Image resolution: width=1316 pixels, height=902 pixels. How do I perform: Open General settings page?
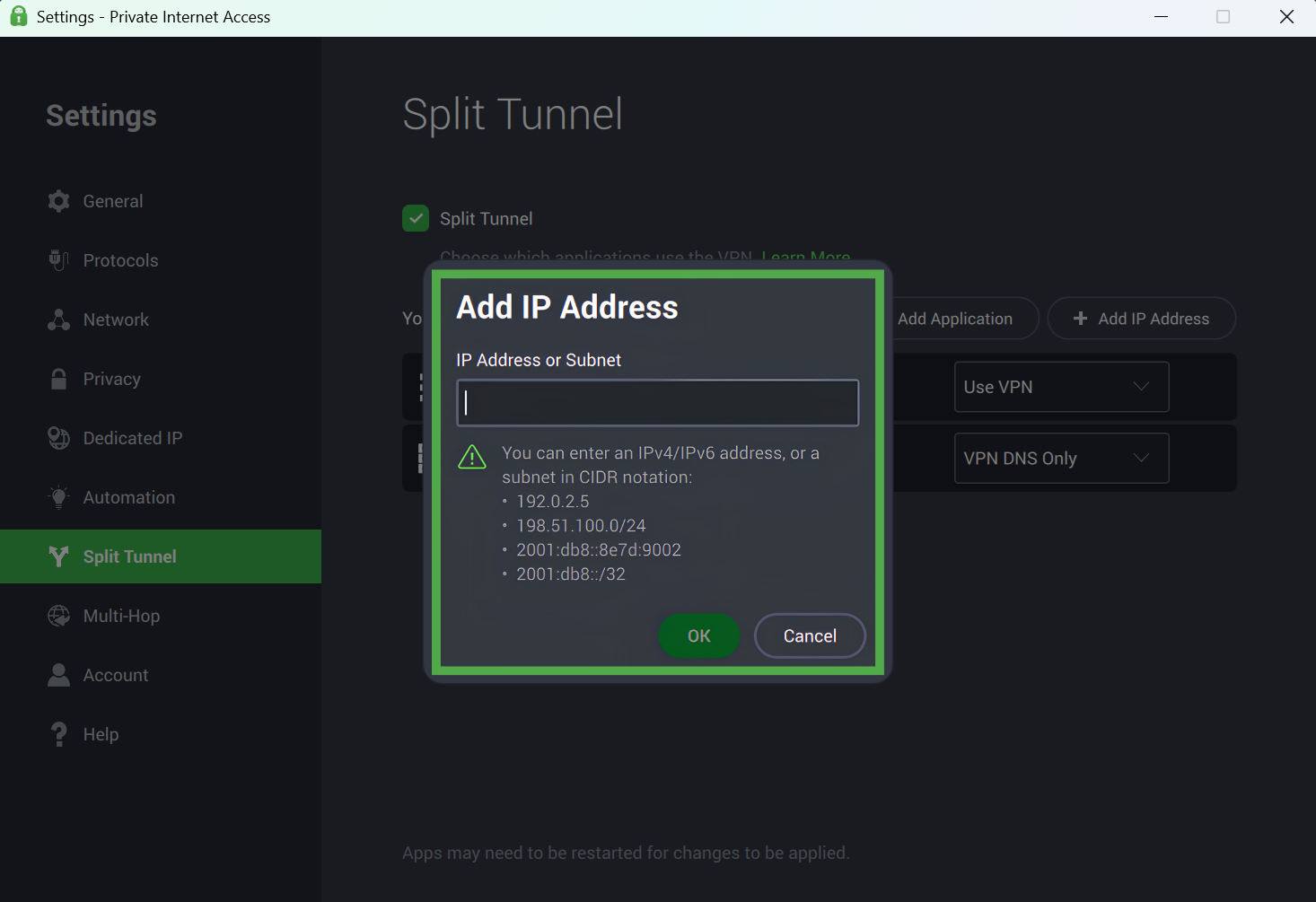point(161,201)
